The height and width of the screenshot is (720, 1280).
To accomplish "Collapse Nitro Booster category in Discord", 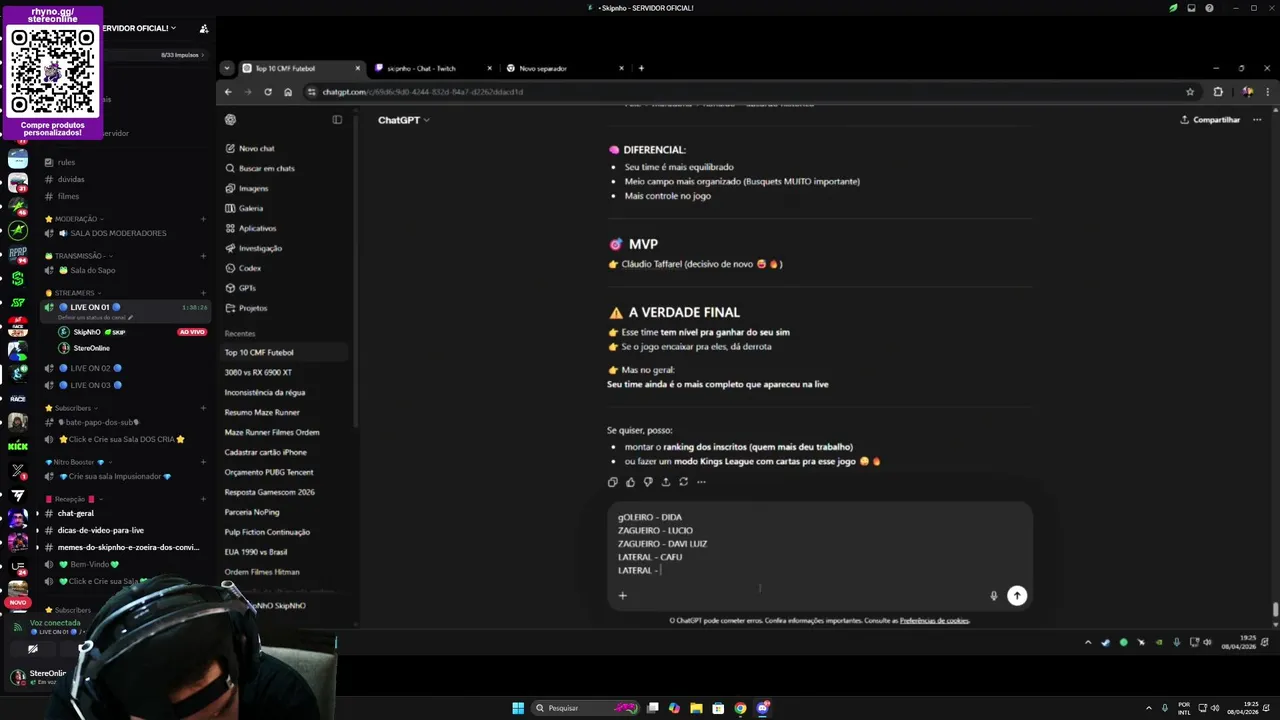I will coord(80,462).
